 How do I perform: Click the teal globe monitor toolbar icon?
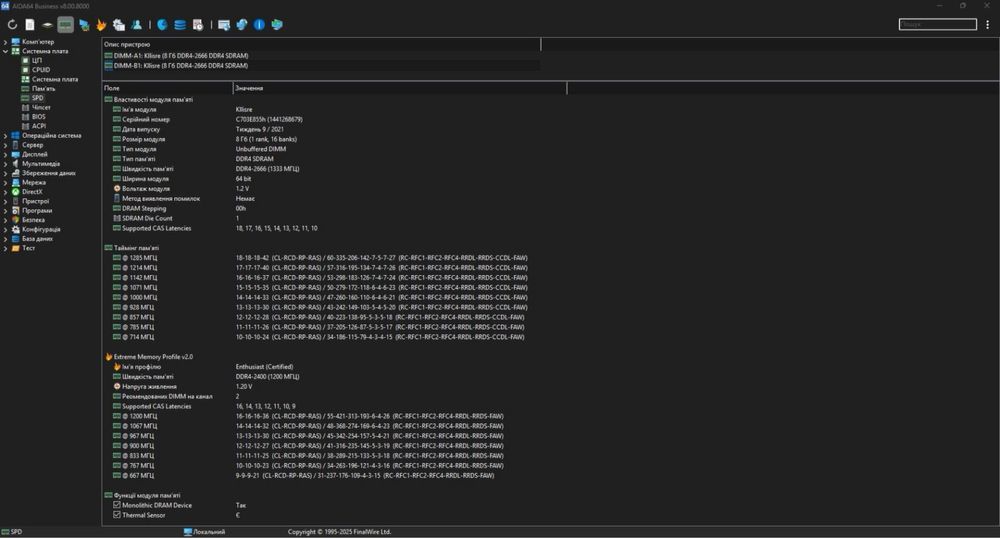(277, 25)
